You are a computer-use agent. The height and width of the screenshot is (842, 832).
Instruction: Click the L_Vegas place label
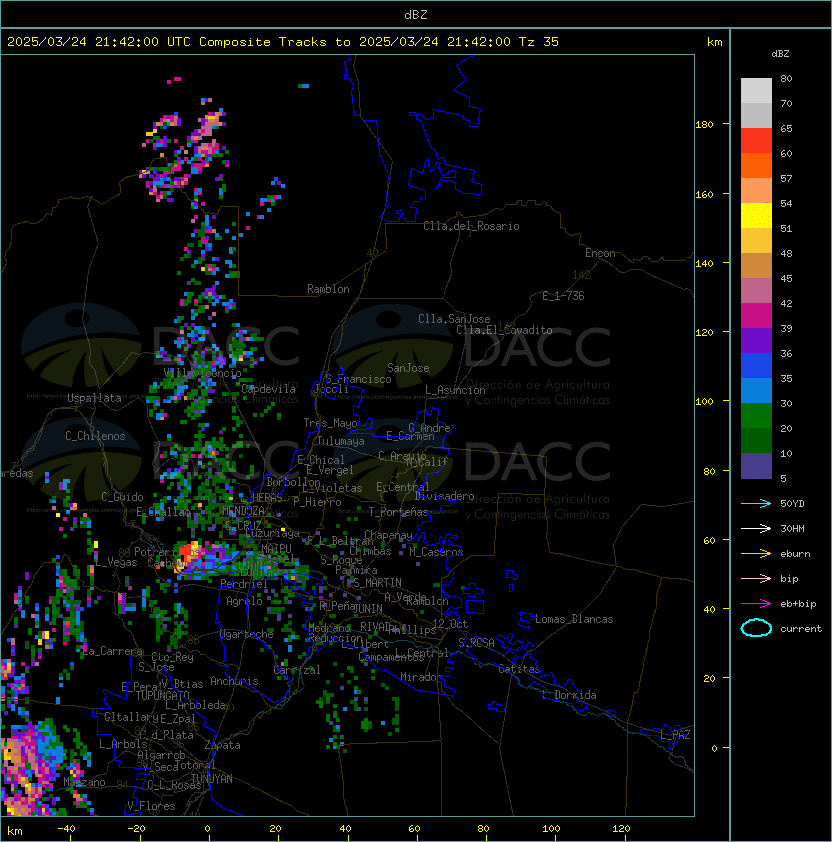coord(116,562)
